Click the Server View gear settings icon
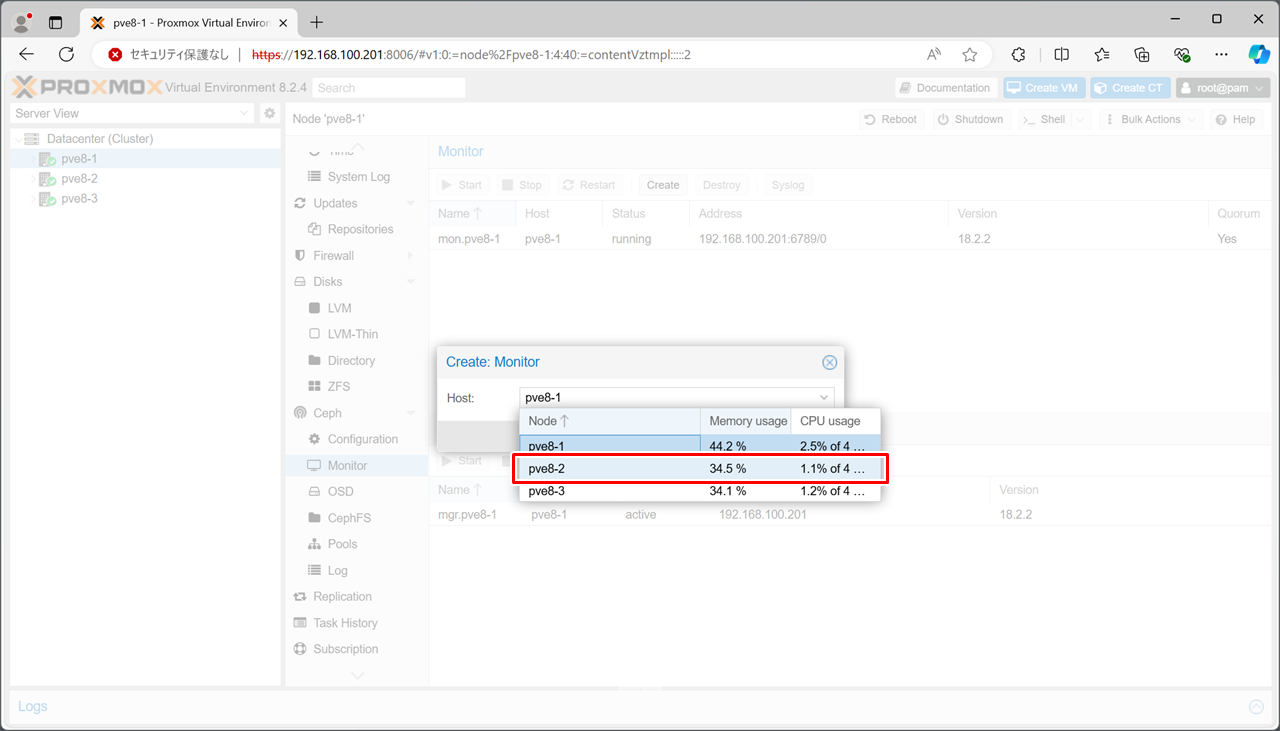This screenshot has height=731, width=1280. [x=269, y=114]
